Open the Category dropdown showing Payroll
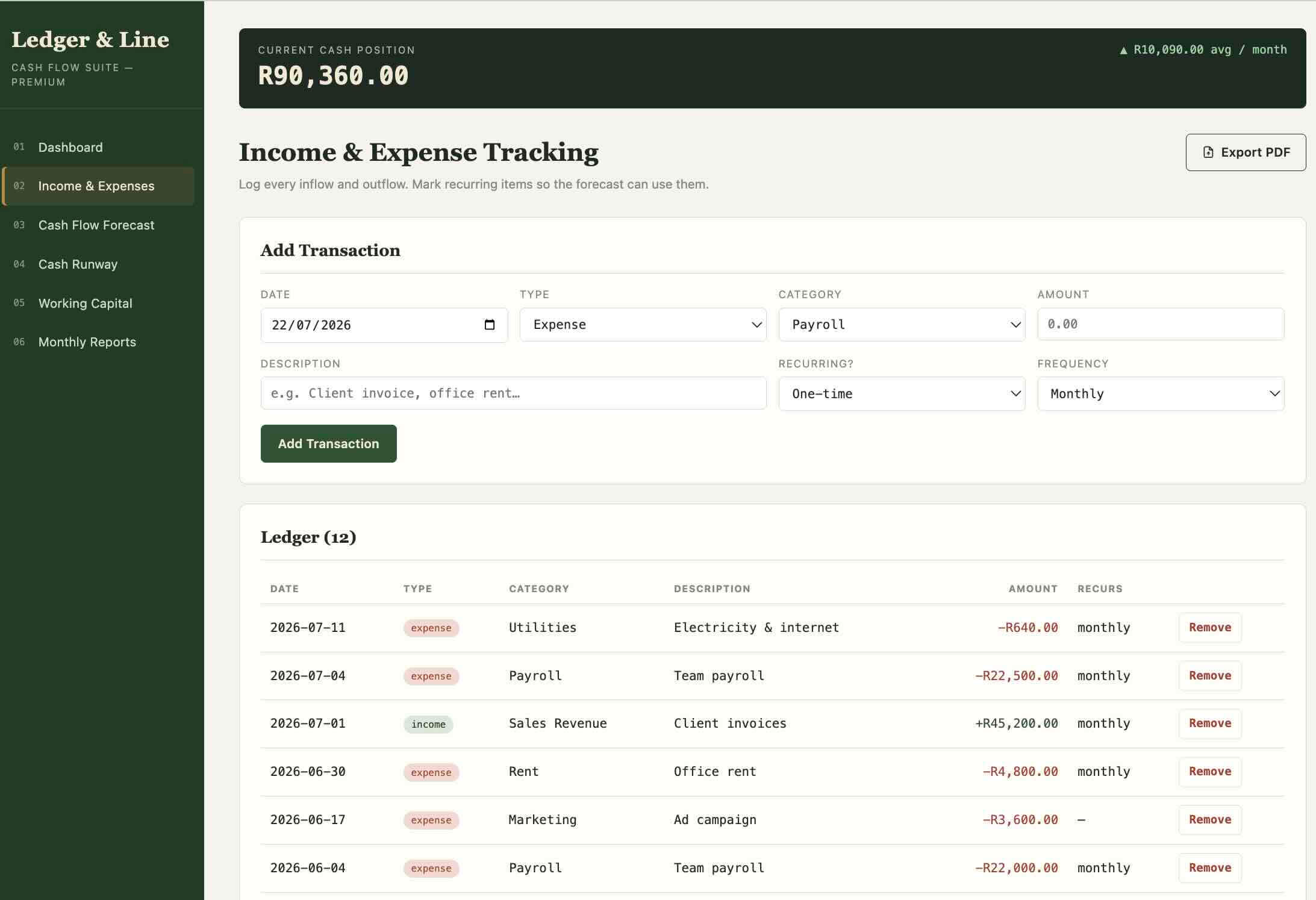This screenshot has width=1316, height=900. click(902, 325)
